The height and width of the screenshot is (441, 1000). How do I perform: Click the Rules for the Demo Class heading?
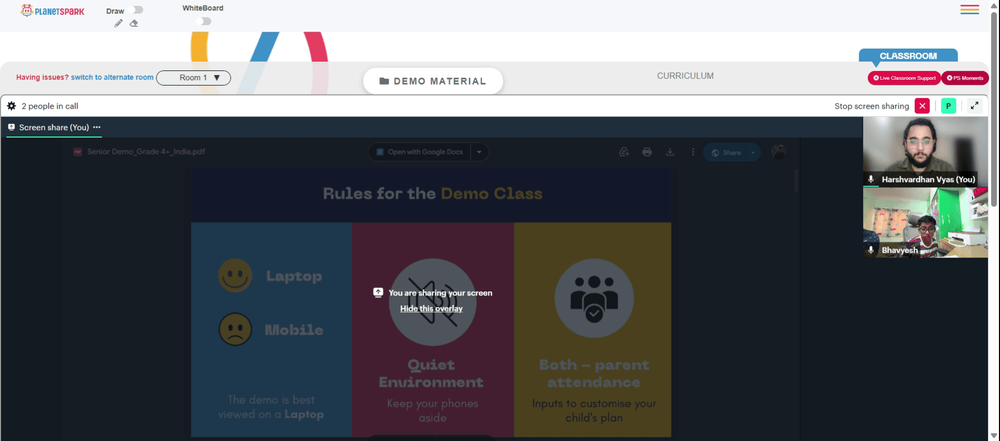[432, 193]
